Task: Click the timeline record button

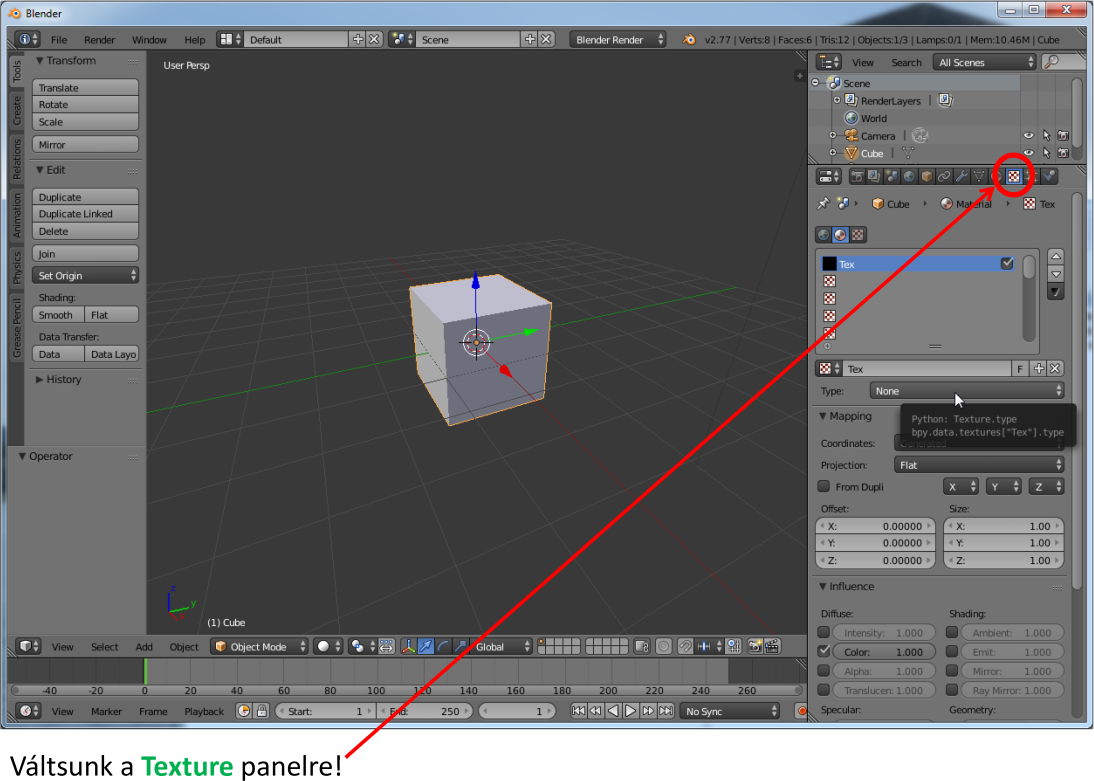Action: pyautogui.click(x=802, y=711)
